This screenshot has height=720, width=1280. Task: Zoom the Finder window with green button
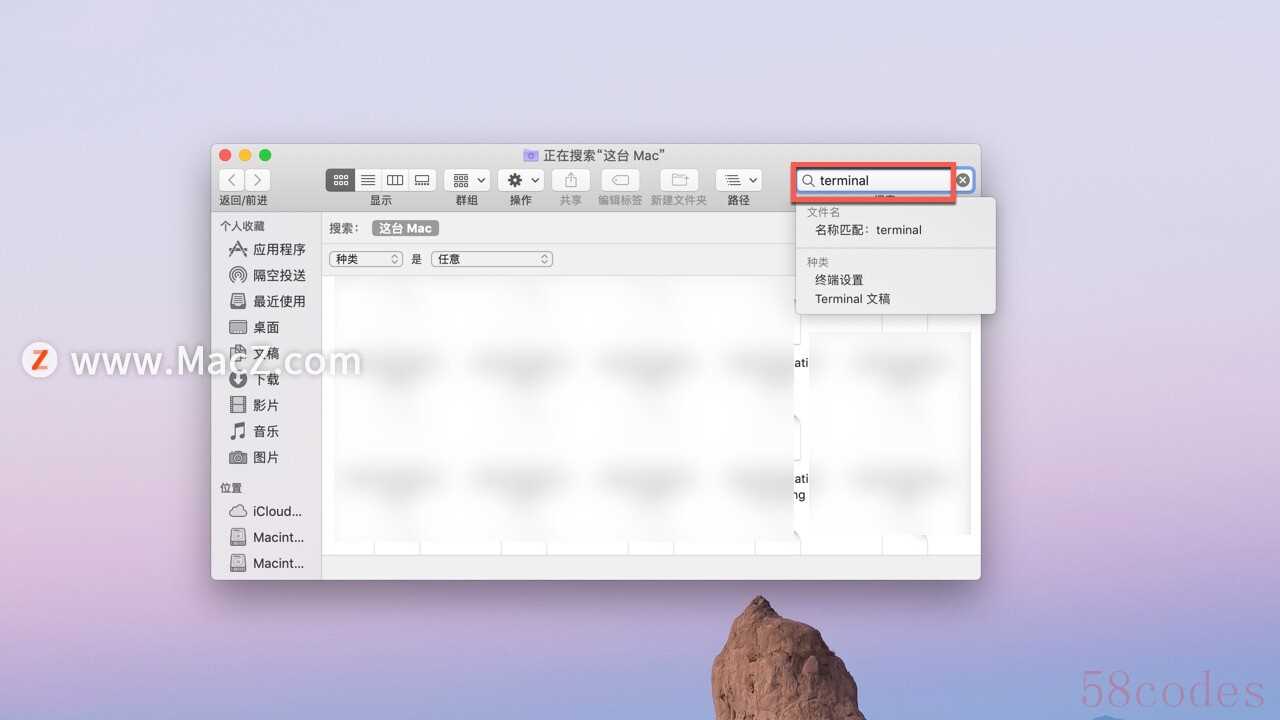265,155
